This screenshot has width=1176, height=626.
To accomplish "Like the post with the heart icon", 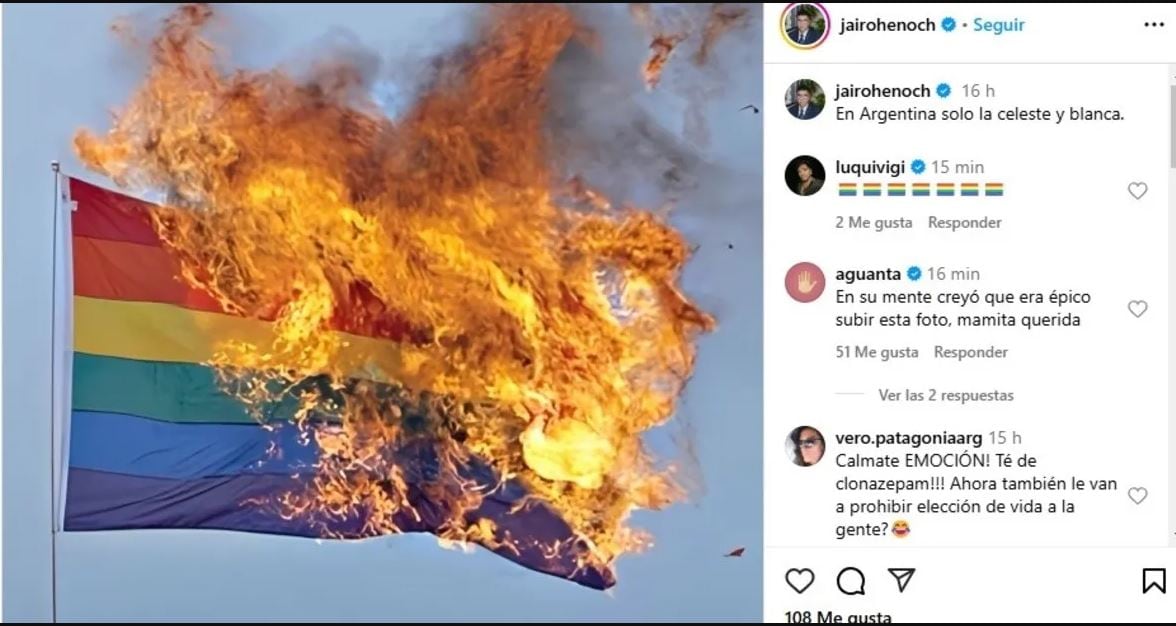I will click(x=800, y=581).
